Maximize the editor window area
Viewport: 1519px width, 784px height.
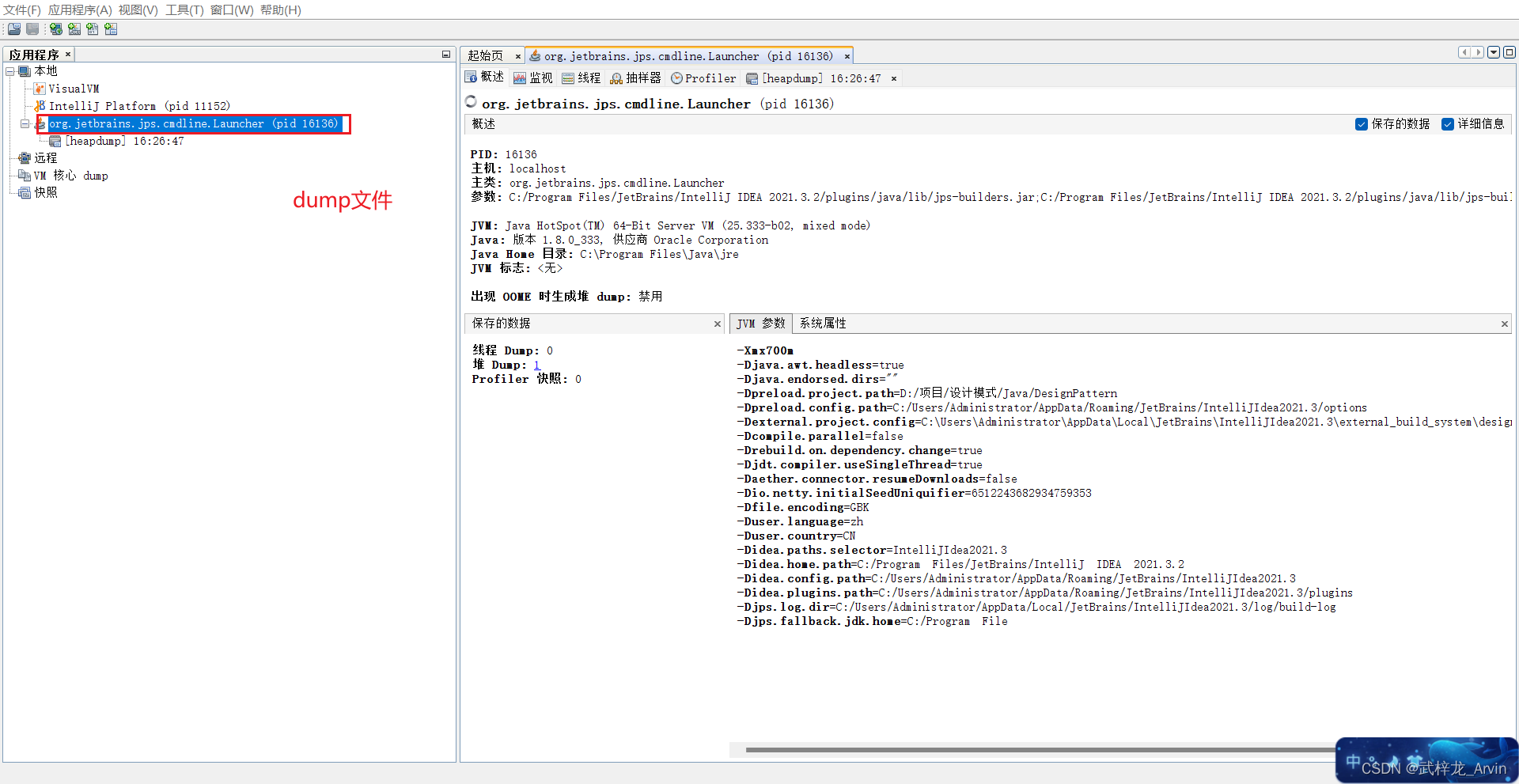click(1510, 52)
